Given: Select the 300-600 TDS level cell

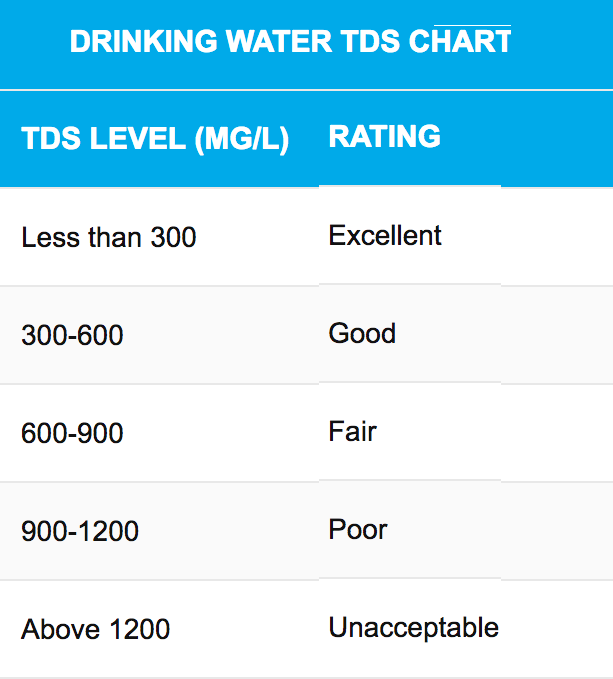Looking at the screenshot, I should (72, 335).
